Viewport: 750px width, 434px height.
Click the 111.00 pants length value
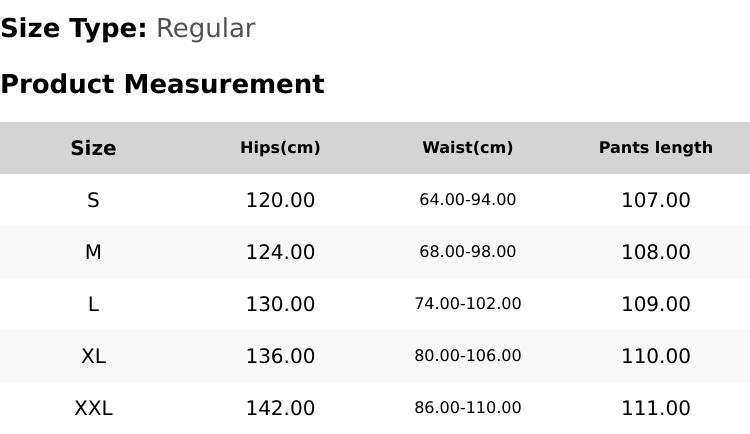655,408
